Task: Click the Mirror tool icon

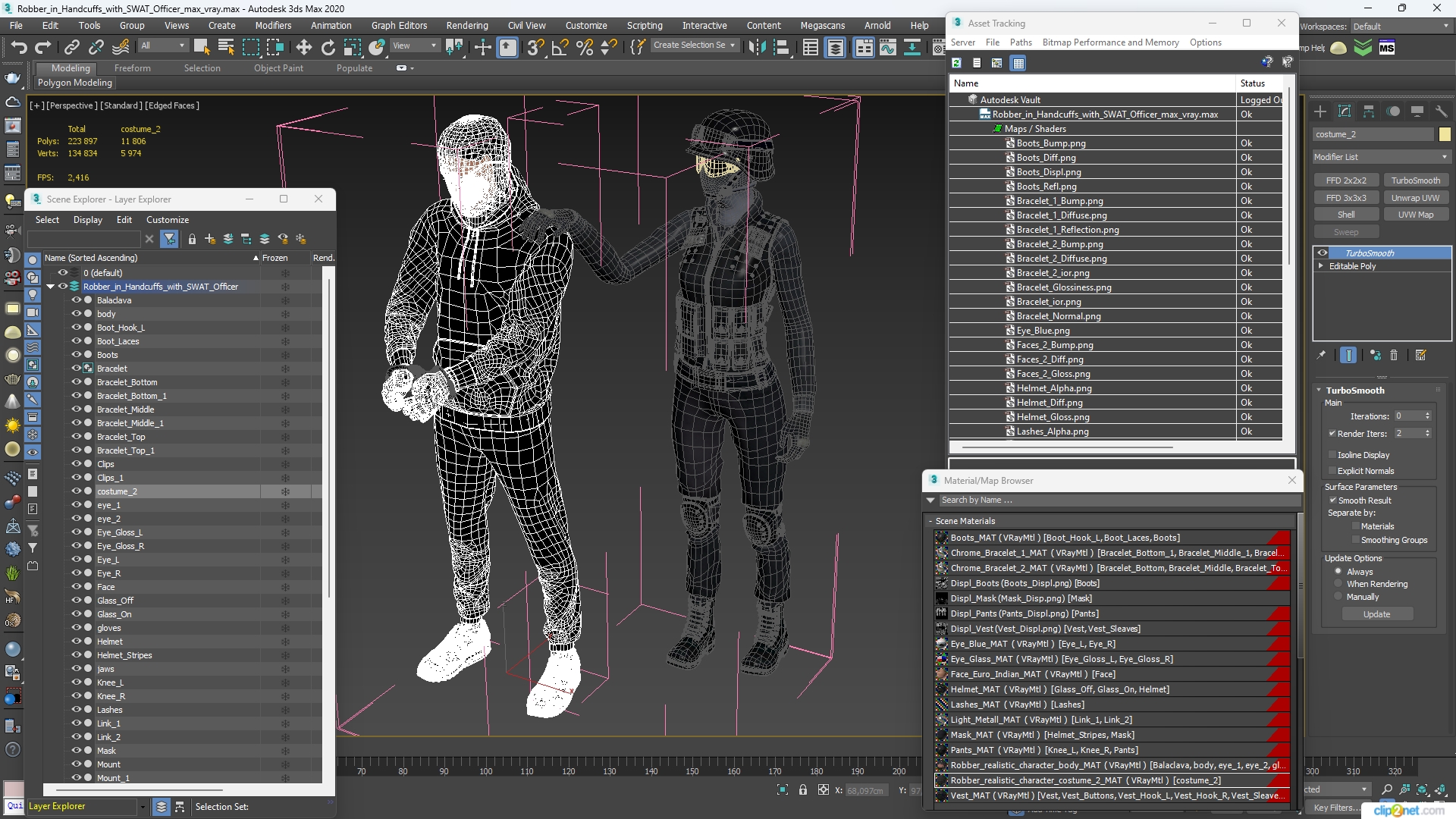Action: tap(757, 48)
